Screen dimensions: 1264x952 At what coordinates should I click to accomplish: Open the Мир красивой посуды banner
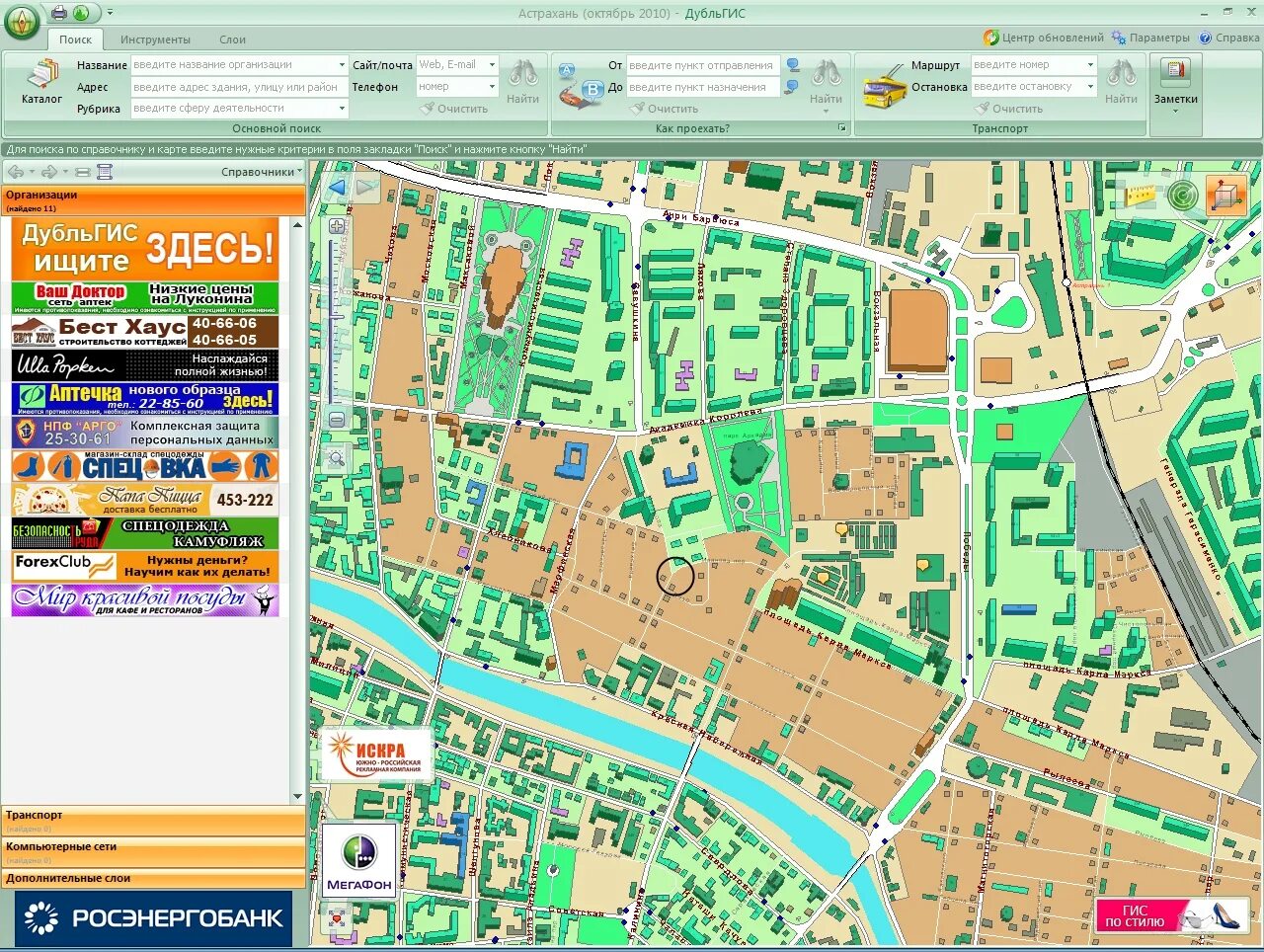[x=145, y=599]
